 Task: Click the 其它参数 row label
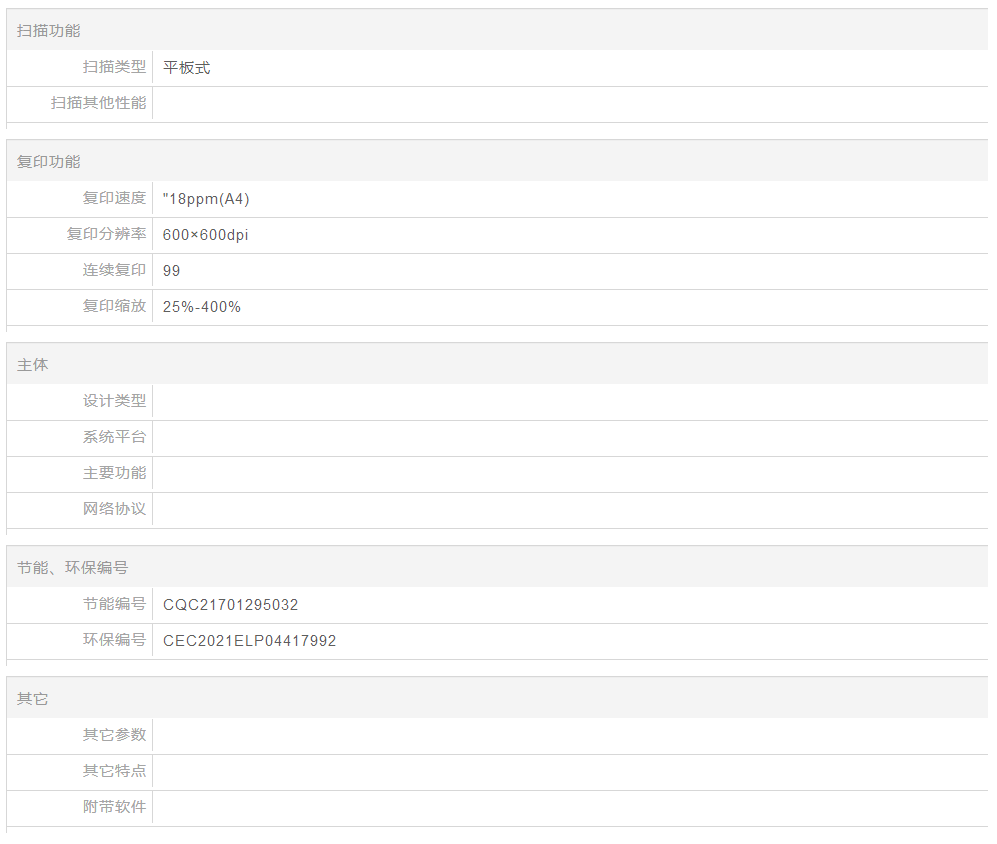(x=114, y=735)
